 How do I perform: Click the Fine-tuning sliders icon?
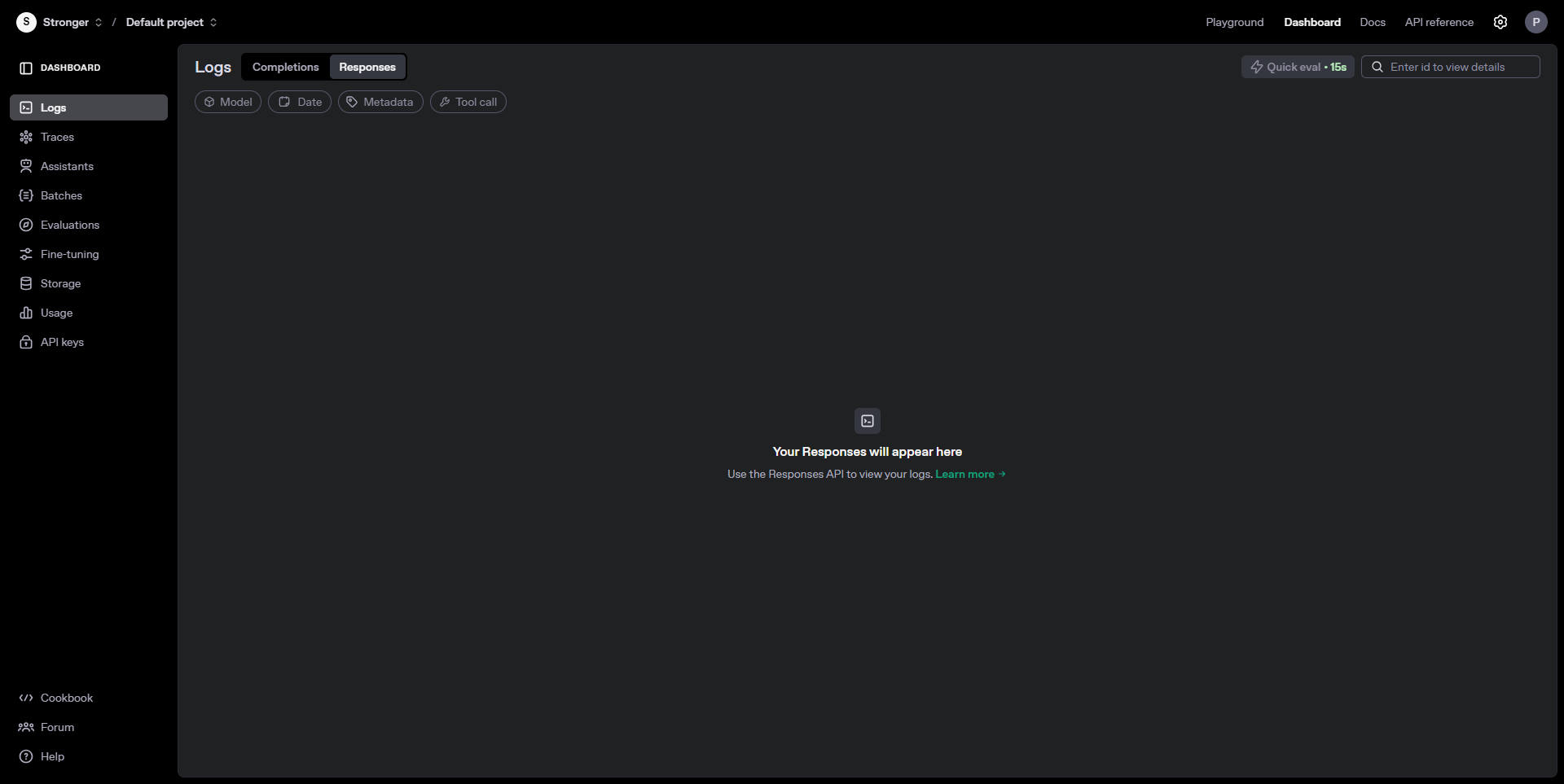click(26, 254)
